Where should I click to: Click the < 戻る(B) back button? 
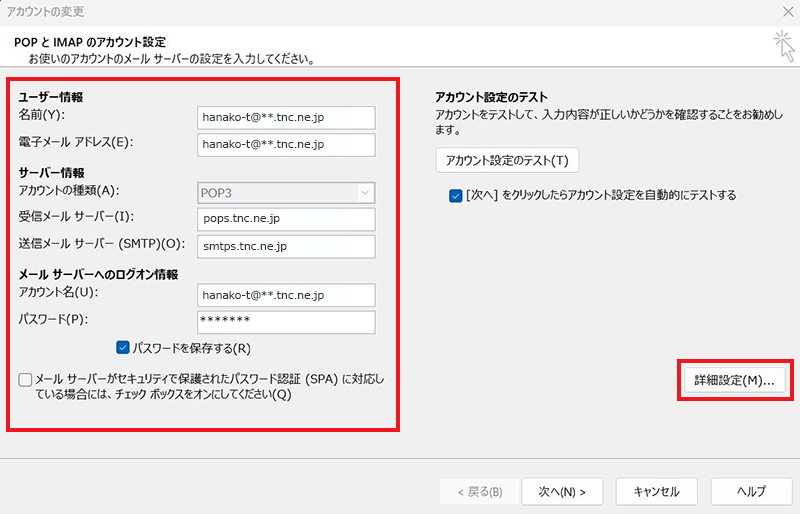coord(479,492)
